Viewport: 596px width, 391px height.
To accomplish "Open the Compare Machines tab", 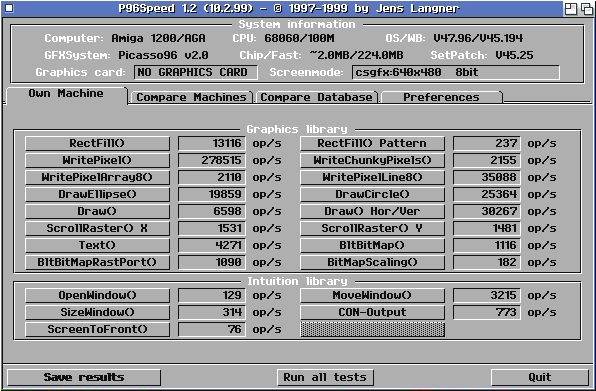I will pos(191,97).
